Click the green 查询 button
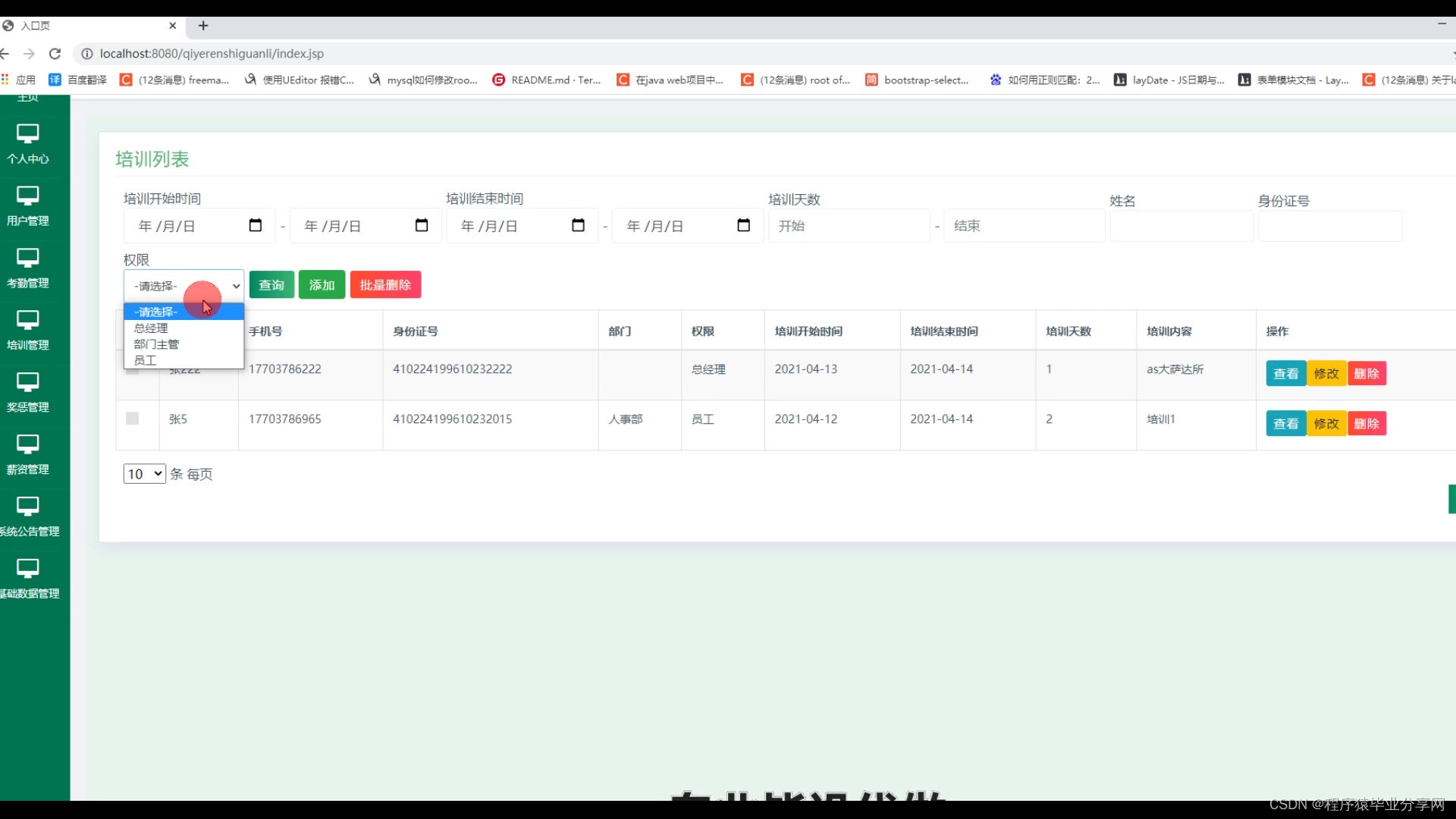Viewport: 1456px width, 819px height. 271,285
